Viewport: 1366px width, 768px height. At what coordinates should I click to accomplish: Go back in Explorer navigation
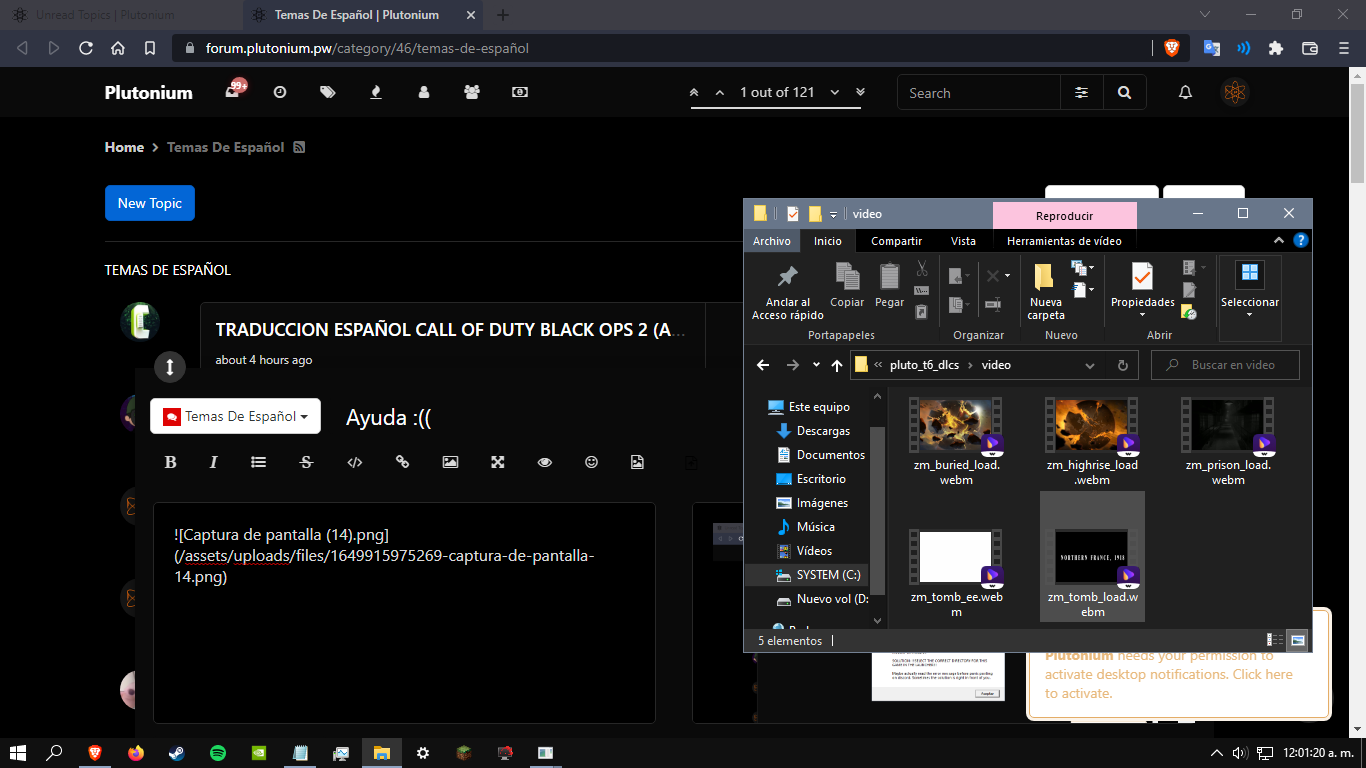763,365
